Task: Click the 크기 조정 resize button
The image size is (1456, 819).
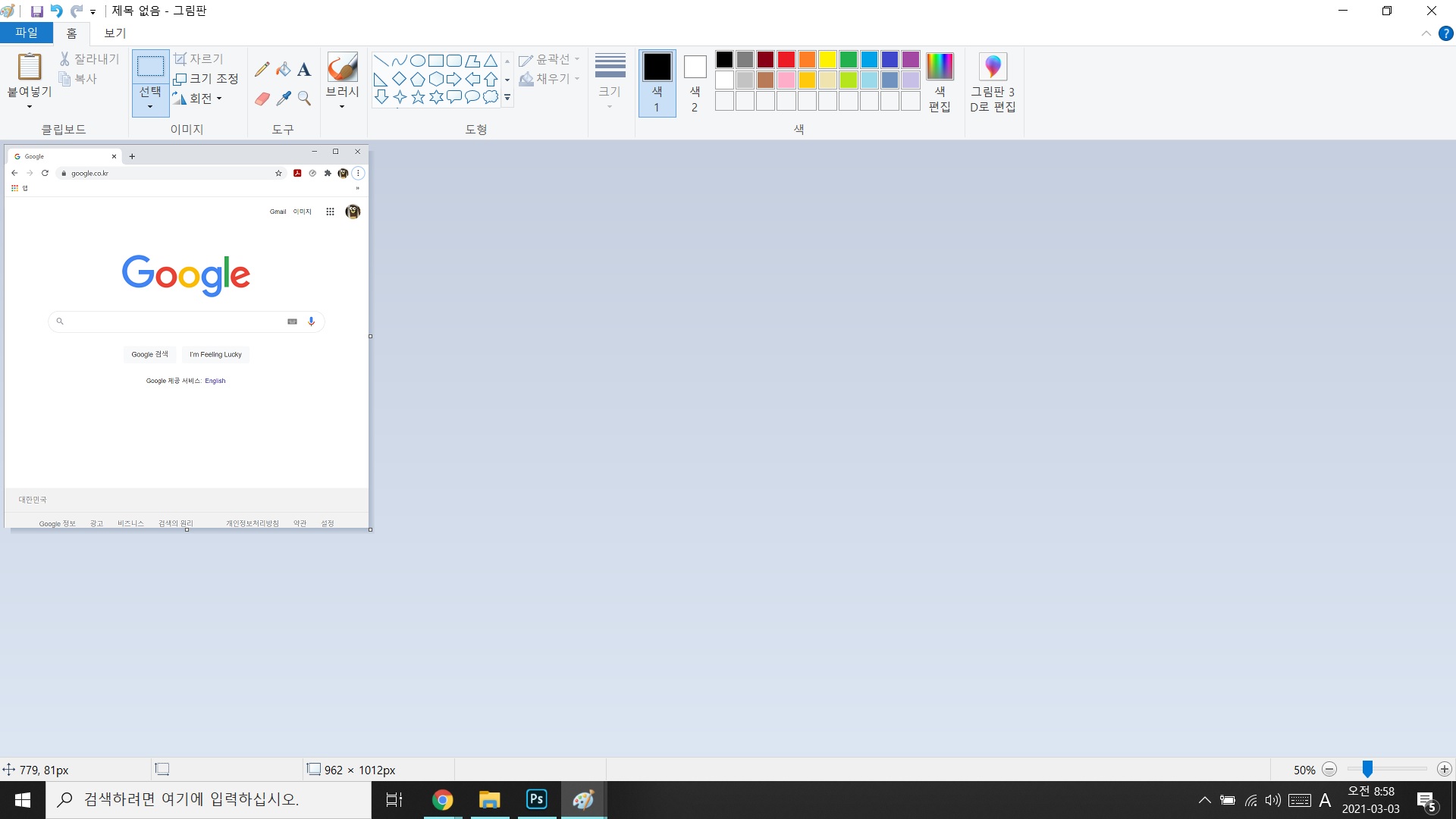Action: click(x=206, y=79)
